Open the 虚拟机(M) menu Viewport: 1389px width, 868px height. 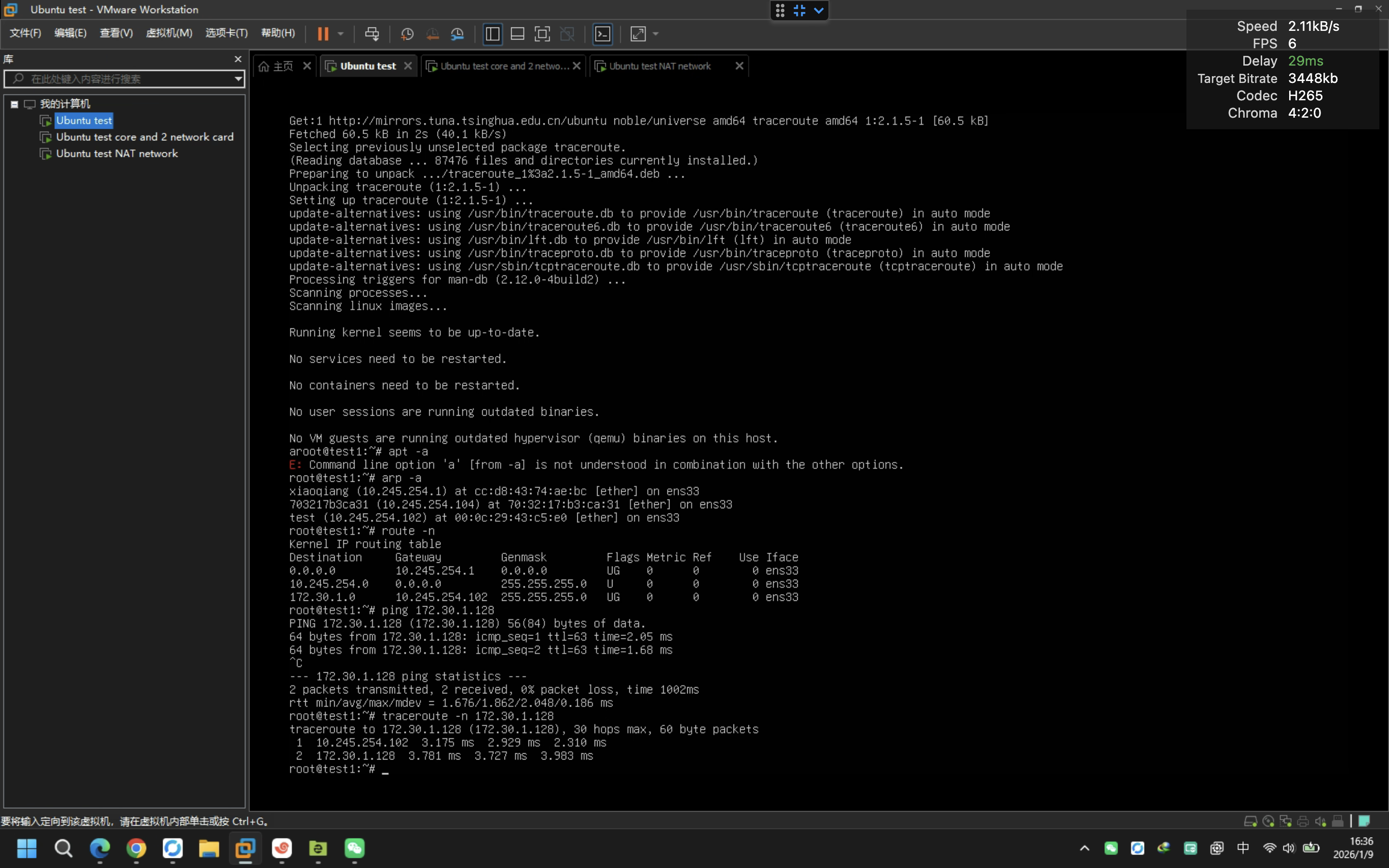tap(168, 33)
